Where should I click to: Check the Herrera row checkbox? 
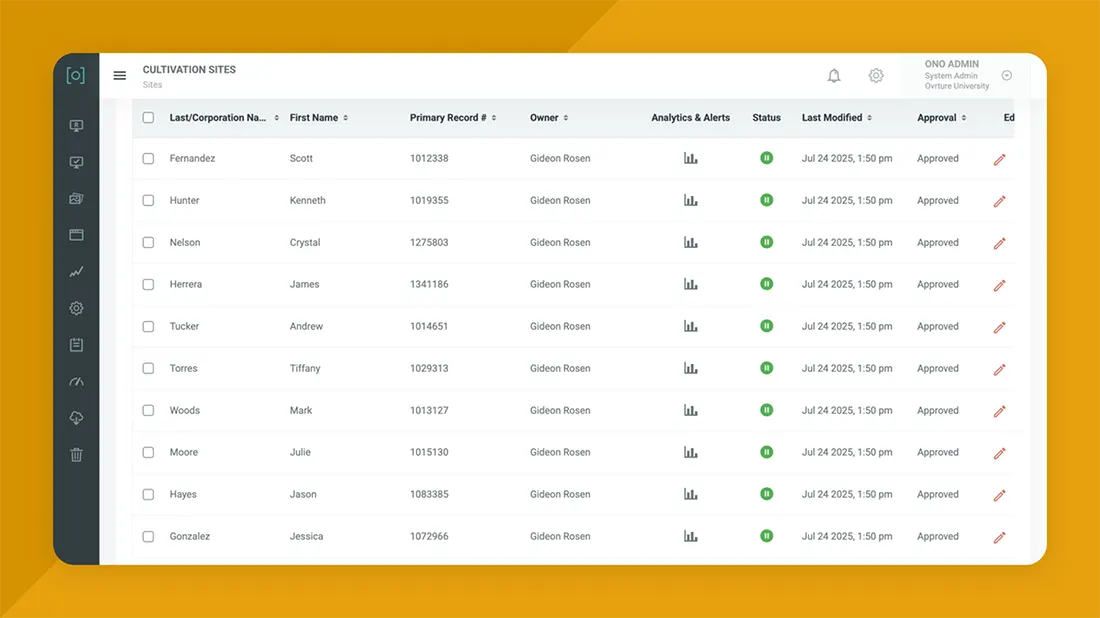(148, 284)
